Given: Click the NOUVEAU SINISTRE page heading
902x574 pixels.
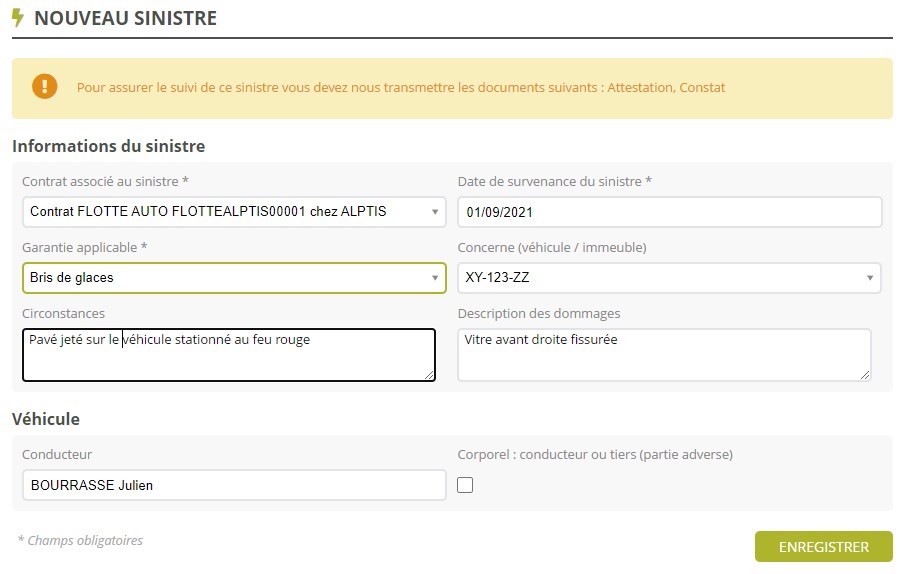Looking at the screenshot, I should [125, 18].
